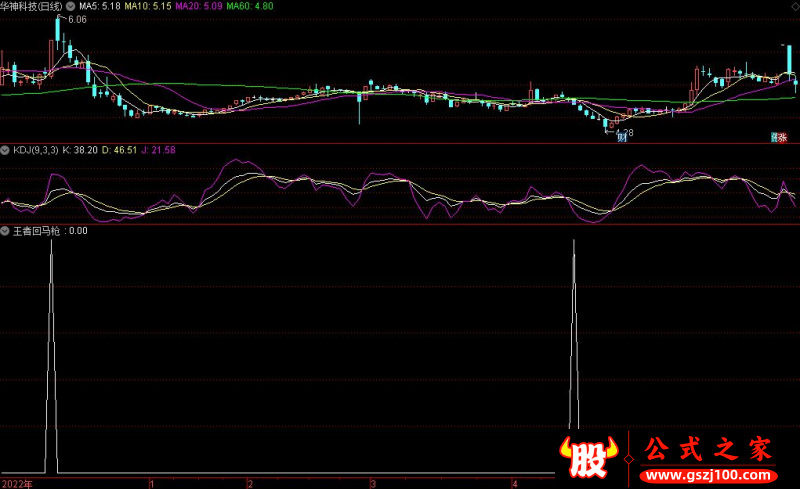Viewport: 800px width, 489px height.
Task: Click the 6.06 high price label
Action: pyautogui.click(x=77, y=19)
